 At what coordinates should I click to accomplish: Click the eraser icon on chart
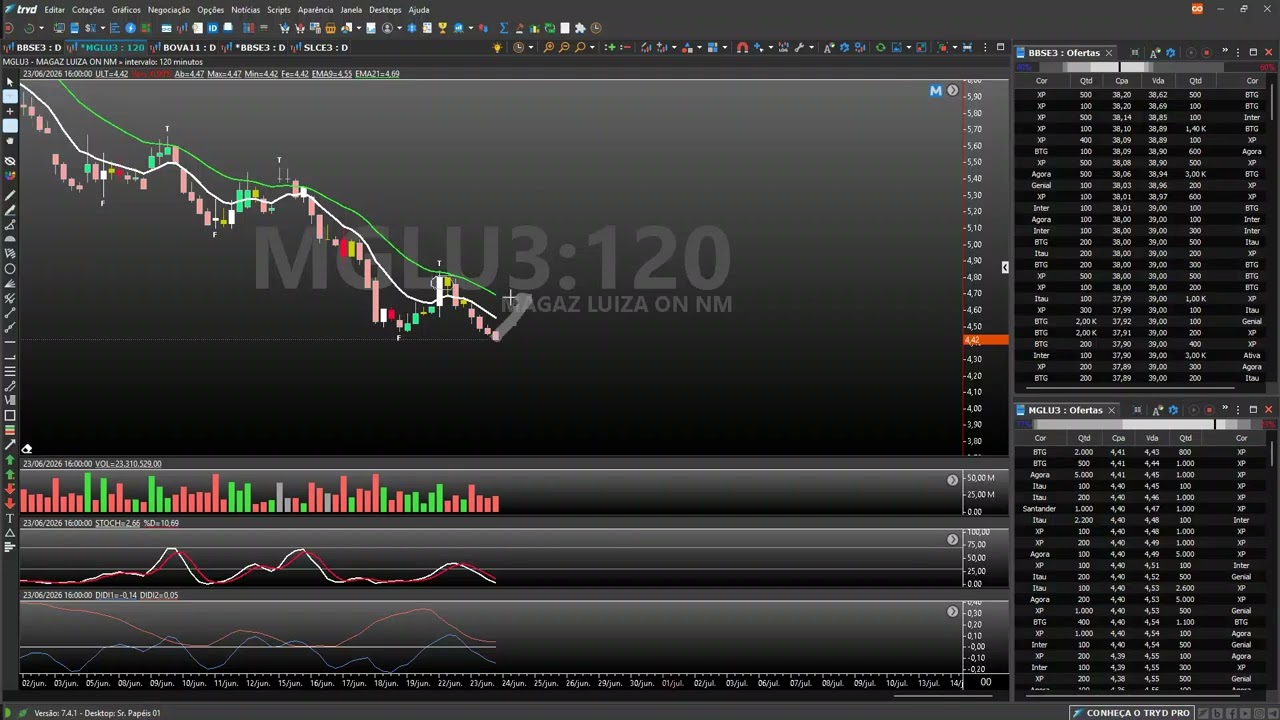[x=27, y=449]
